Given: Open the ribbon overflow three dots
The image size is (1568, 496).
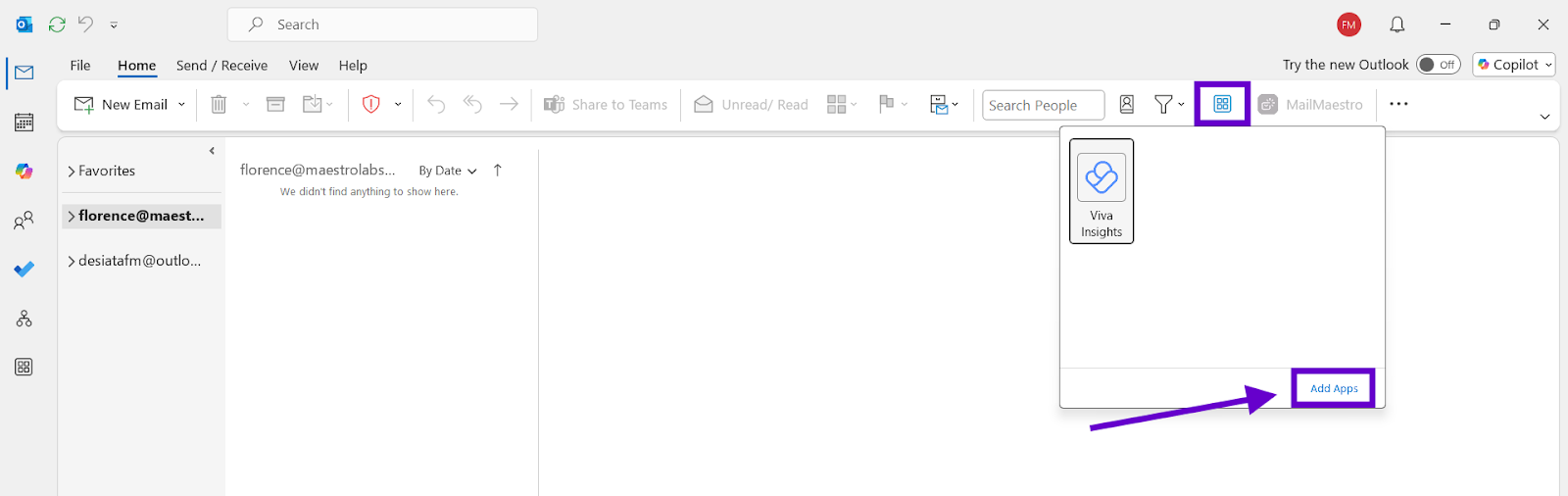Looking at the screenshot, I should [1398, 104].
